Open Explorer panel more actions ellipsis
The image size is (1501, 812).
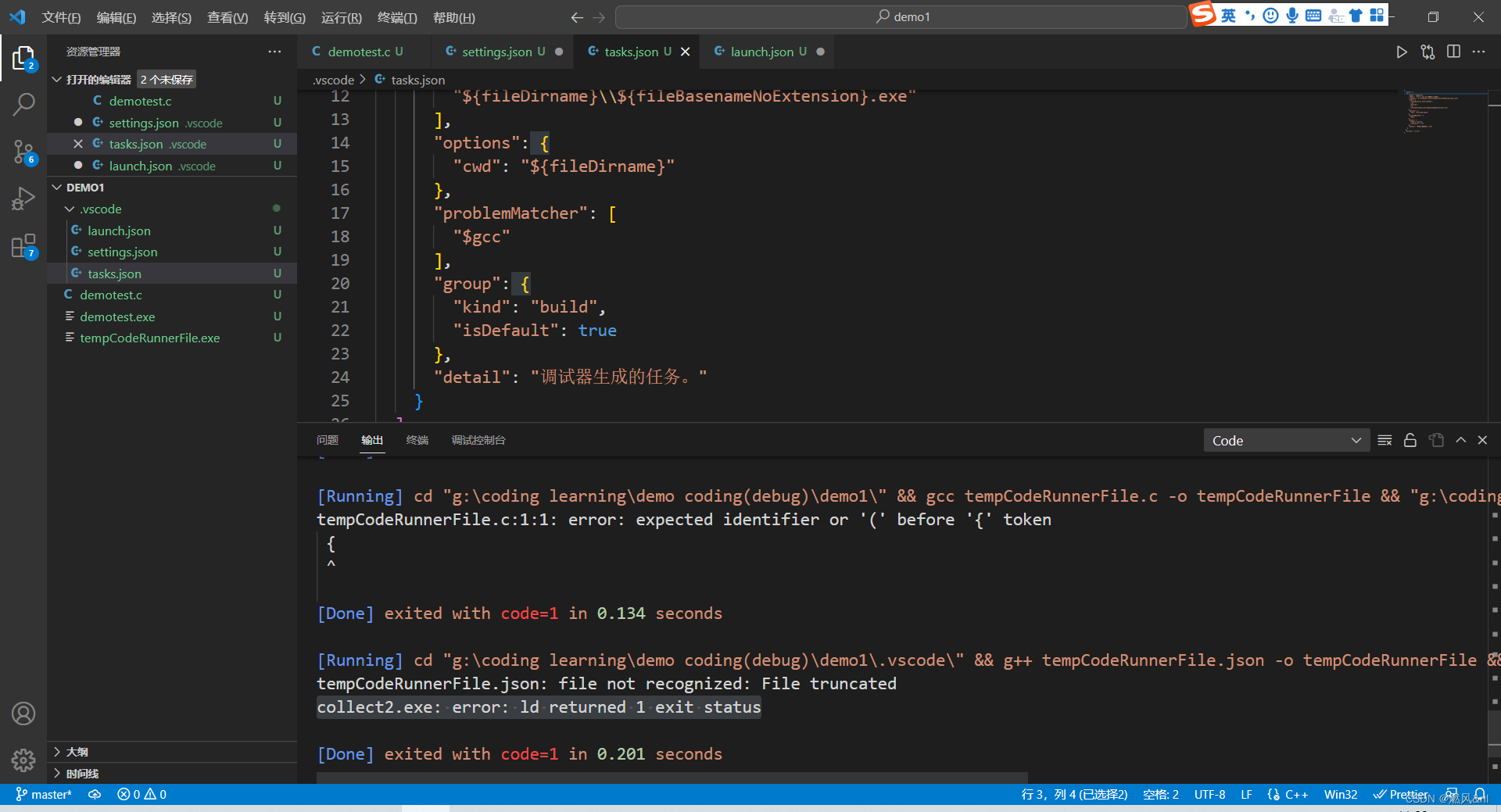tap(274, 52)
